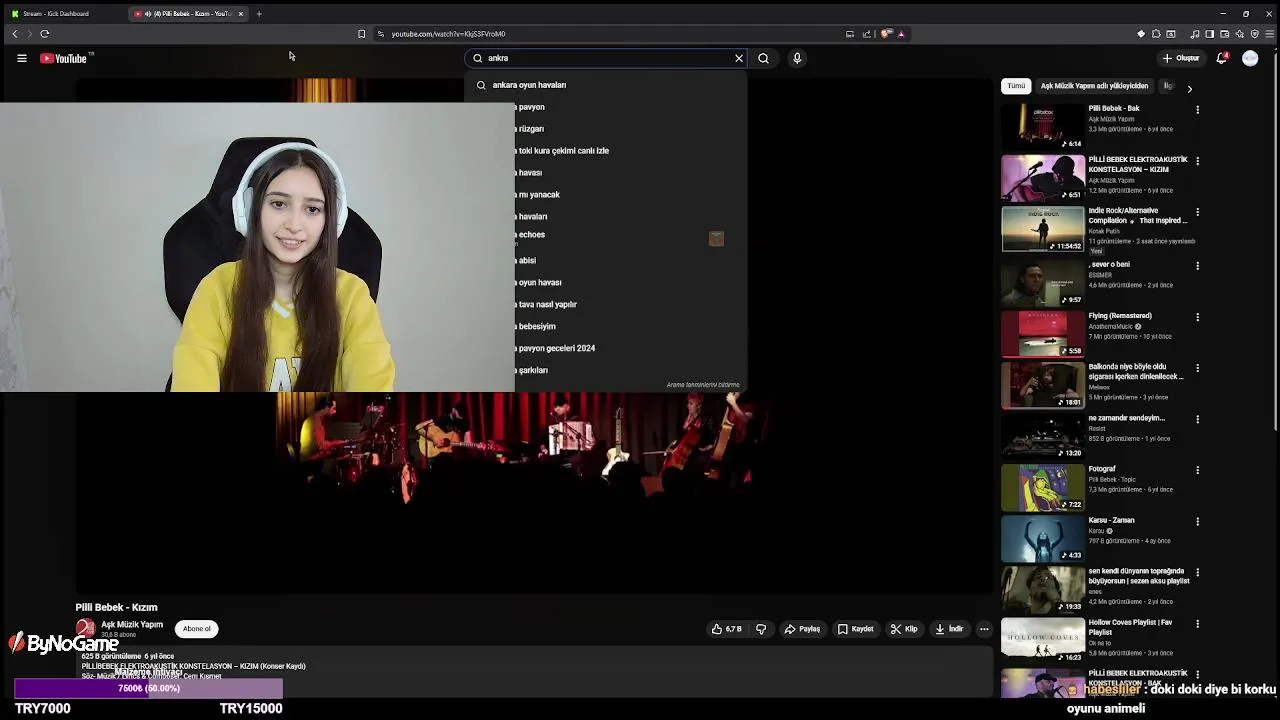
Task: Open 'Pilli Bebek - Bak' video thumbnail
Action: coord(1043,126)
